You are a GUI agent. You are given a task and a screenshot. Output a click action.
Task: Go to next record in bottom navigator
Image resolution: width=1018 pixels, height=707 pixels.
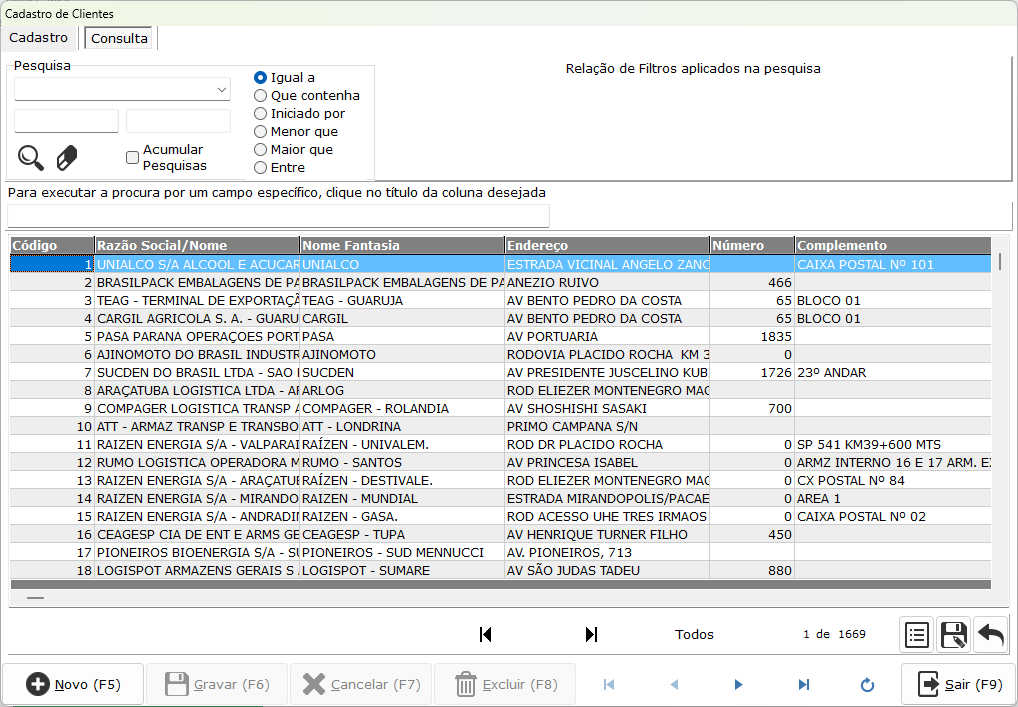[738, 684]
